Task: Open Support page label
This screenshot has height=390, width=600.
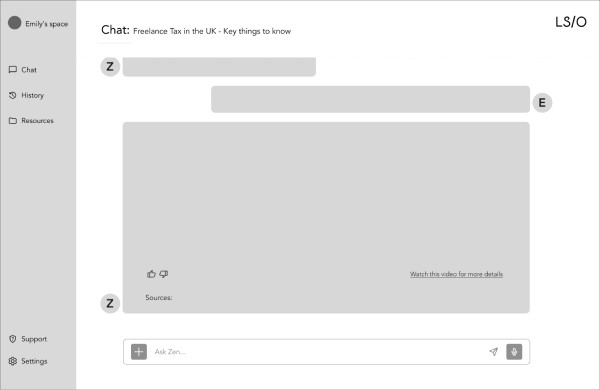Action: pos(34,339)
